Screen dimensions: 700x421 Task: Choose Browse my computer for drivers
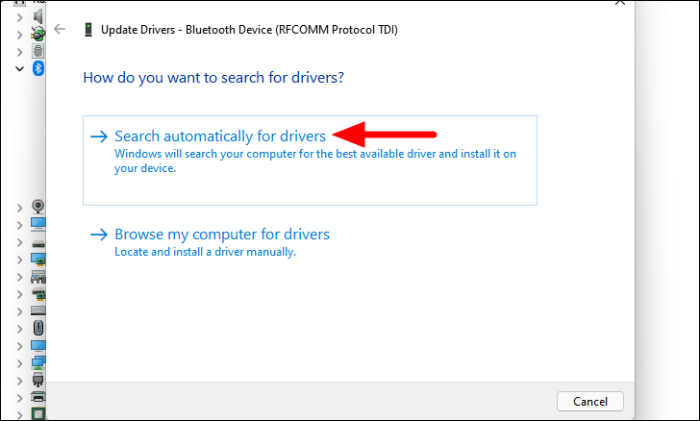tap(222, 234)
